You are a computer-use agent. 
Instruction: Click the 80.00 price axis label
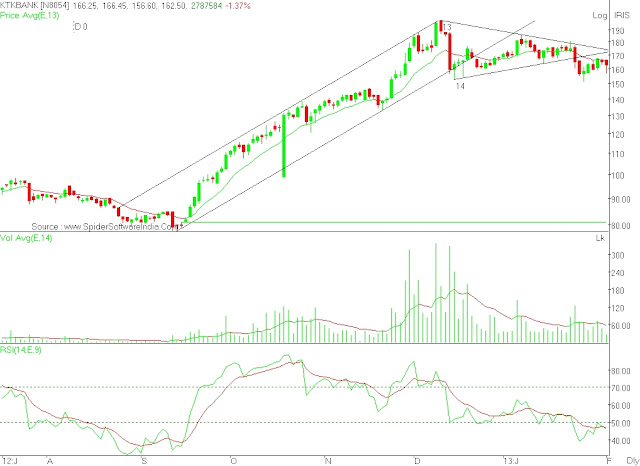click(621, 225)
